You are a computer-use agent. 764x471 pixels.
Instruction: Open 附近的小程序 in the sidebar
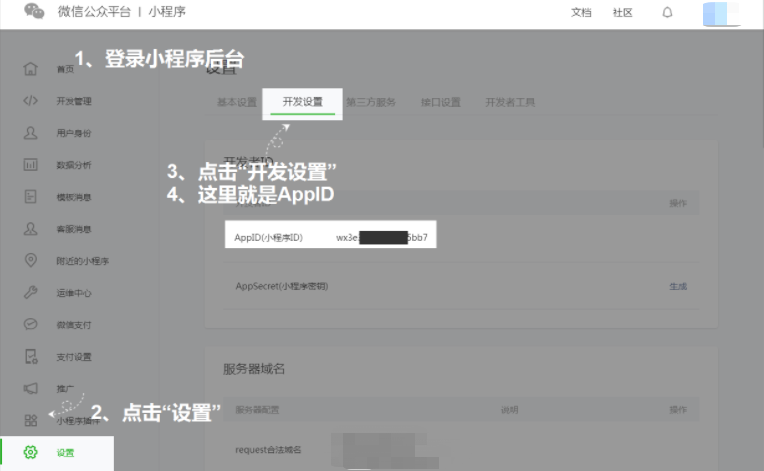tap(83, 261)
